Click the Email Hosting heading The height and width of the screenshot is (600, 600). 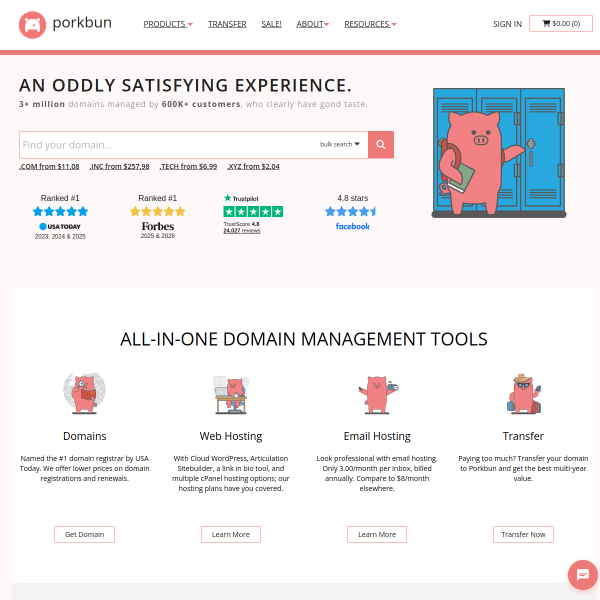coord(377,436)
